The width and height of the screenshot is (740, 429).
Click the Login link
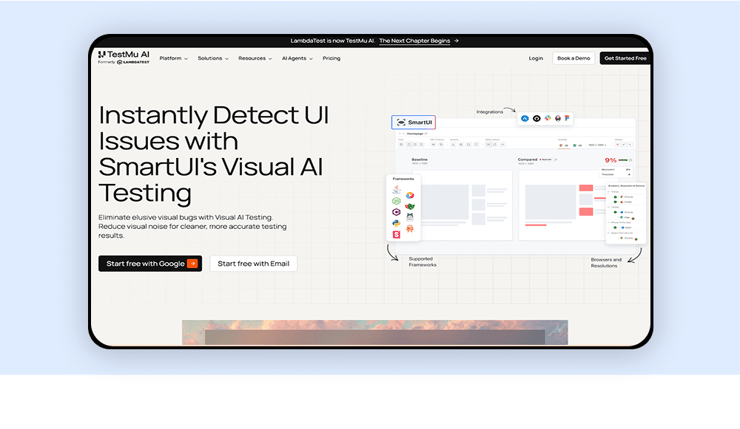(x=536, y=58)
